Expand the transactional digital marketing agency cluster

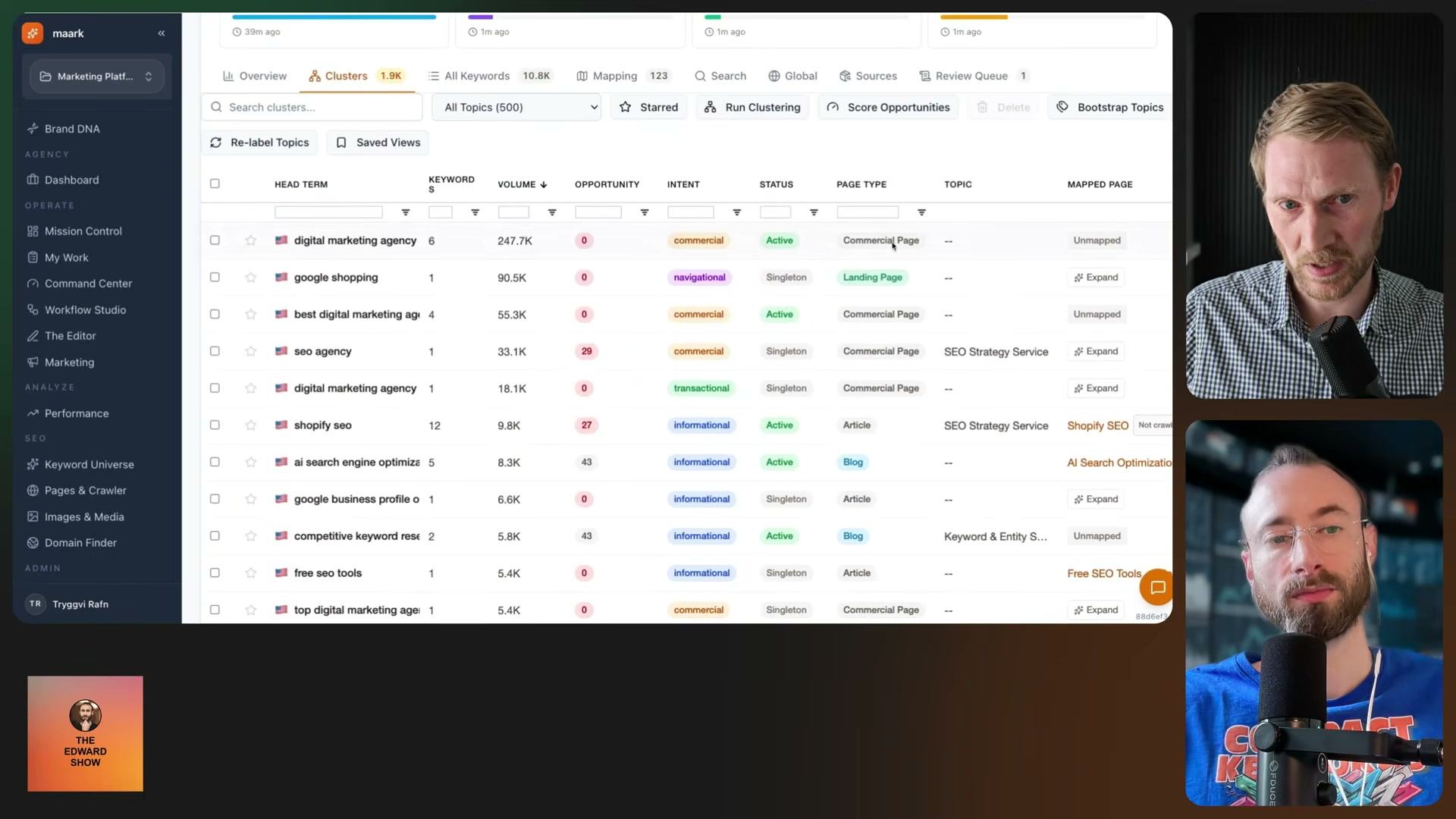[x=1097, y=388]
